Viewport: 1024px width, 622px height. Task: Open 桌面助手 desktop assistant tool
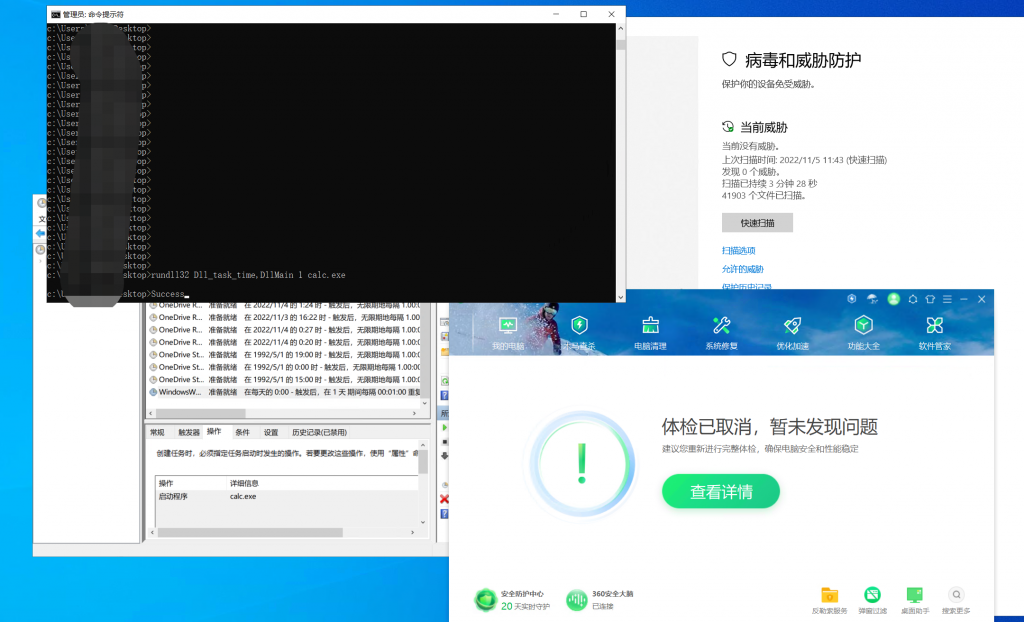[915, 600]
